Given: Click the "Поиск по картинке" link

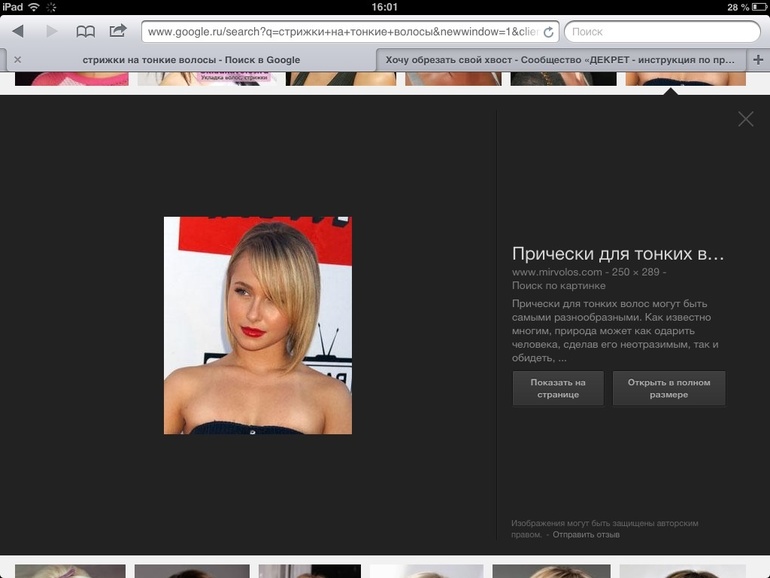Looking at the screenshot, I should 558,286.
